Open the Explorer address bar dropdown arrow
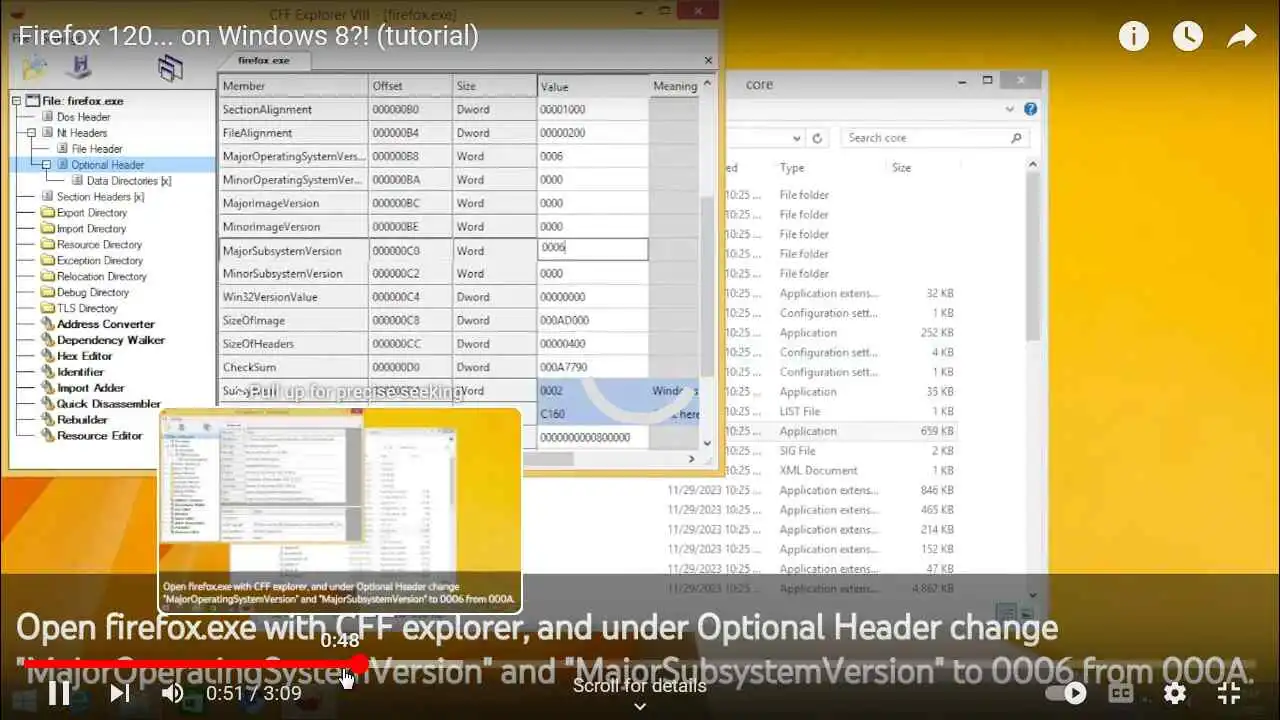The image size is (1280, 720). coord(796,139)
